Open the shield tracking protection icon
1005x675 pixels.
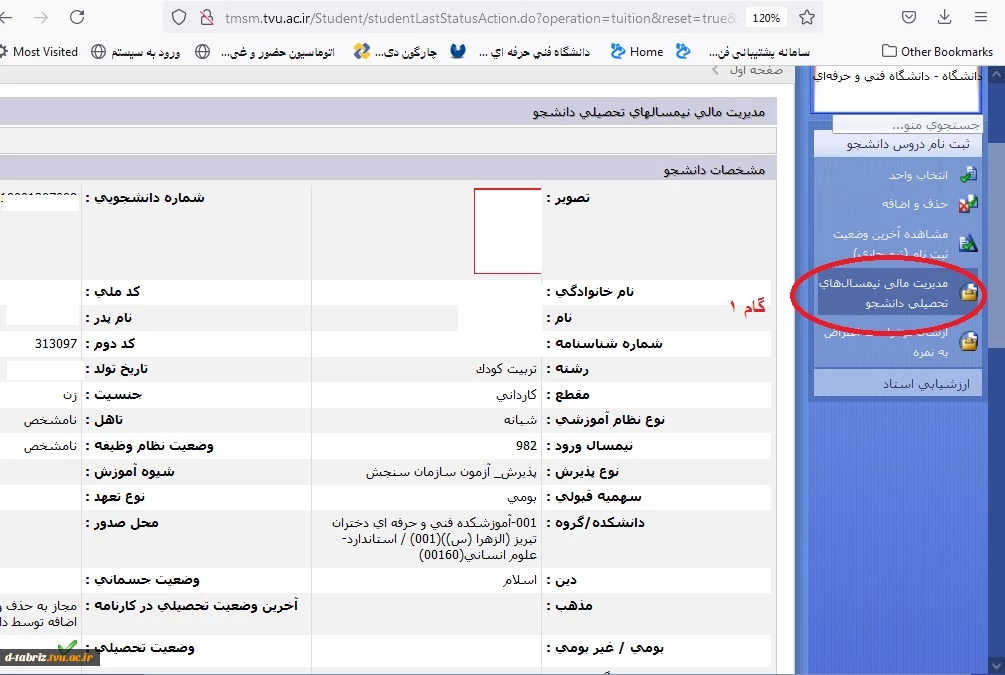pos(179,17)
